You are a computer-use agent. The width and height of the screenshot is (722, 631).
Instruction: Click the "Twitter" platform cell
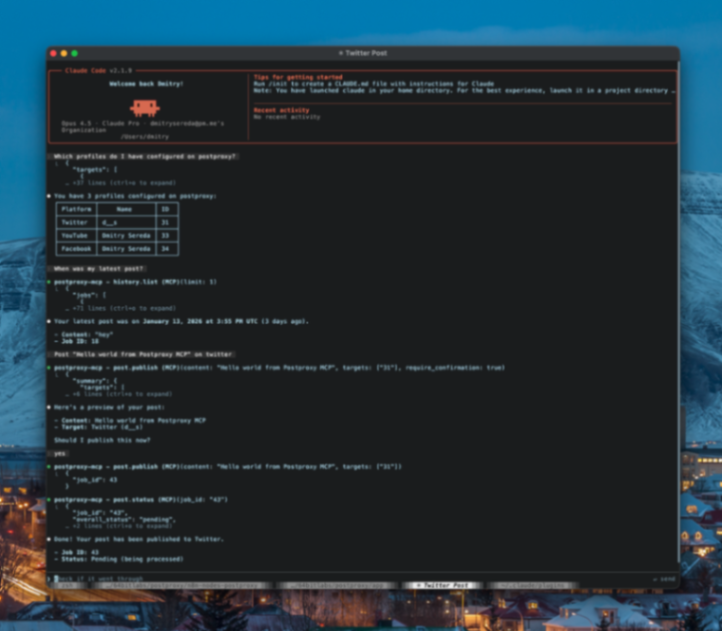pos(75,222)
